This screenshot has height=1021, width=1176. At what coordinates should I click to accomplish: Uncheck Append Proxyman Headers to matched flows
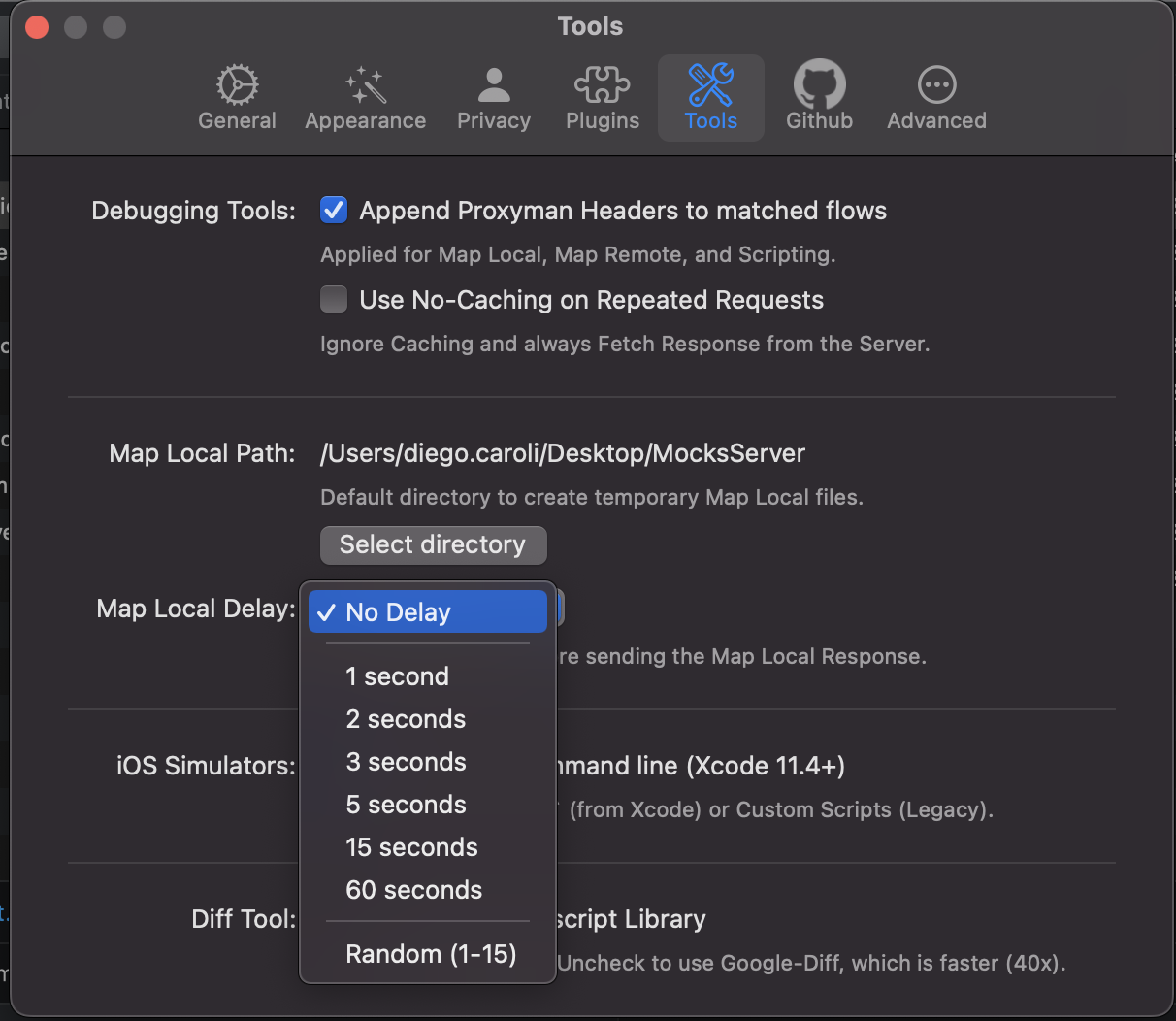[334, 211]
